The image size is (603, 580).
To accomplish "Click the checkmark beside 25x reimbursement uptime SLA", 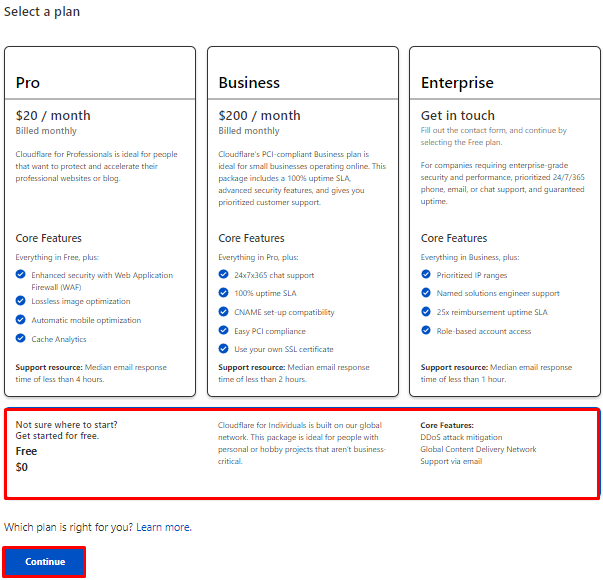I will [x=426, y=312].
